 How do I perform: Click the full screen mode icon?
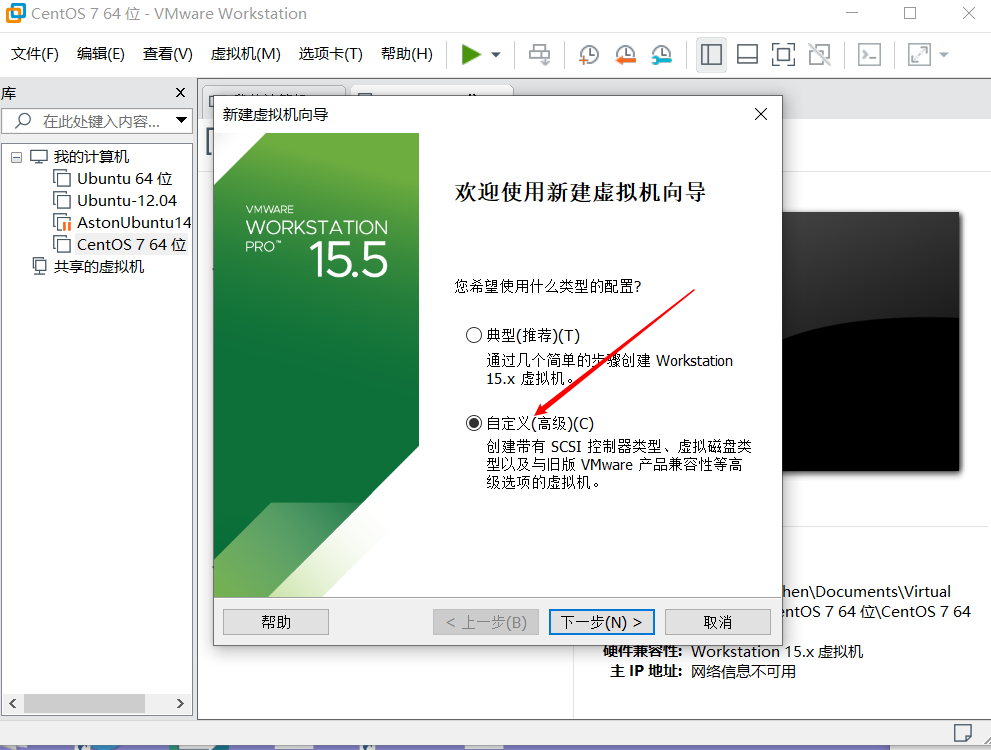click(x=783, y=55)
